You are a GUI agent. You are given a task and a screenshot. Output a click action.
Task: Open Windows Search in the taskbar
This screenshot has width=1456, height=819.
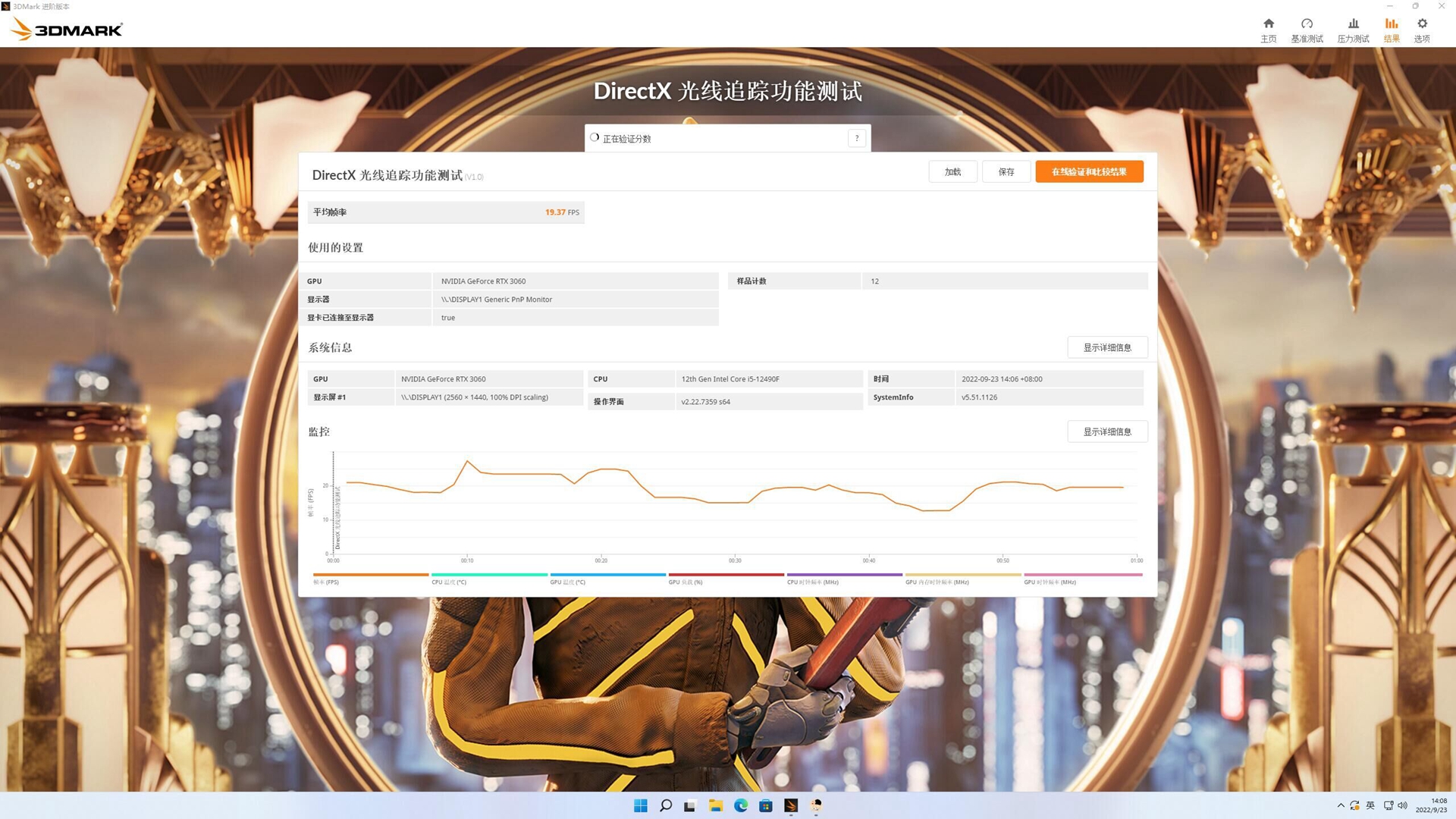pos(665,806)
